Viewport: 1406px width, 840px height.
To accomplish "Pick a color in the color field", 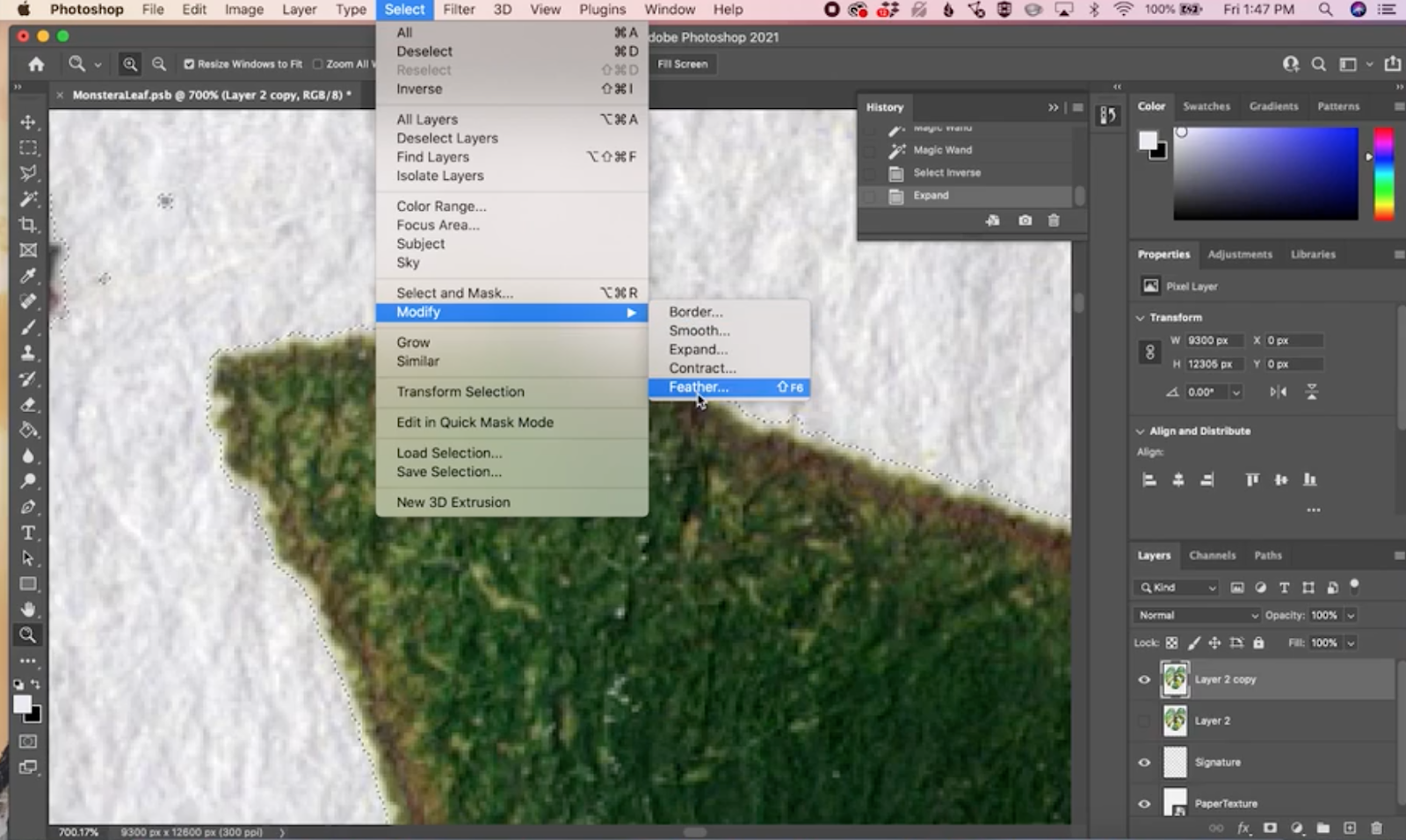I will [1265, 174].
